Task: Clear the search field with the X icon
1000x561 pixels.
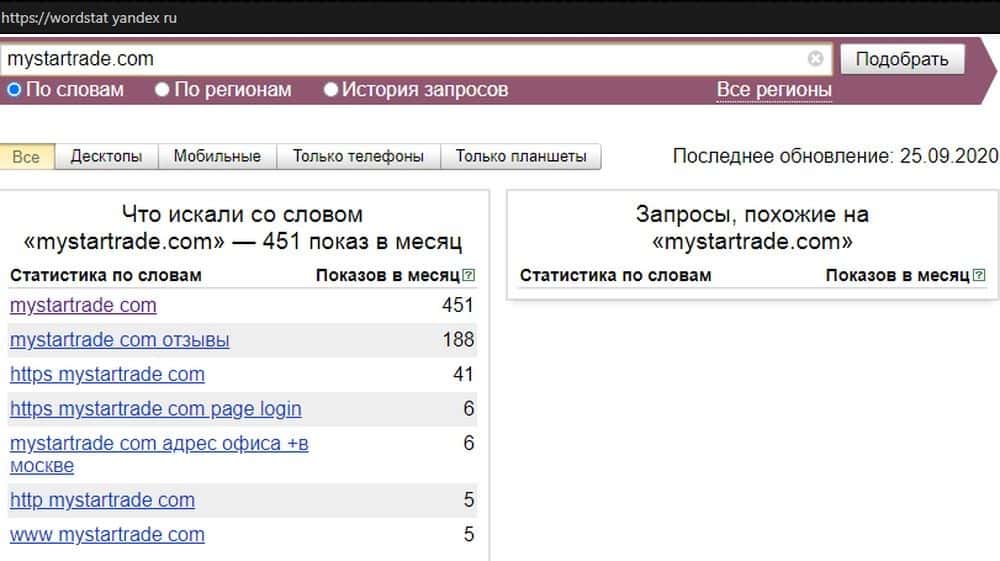Action: coord(815,59)
